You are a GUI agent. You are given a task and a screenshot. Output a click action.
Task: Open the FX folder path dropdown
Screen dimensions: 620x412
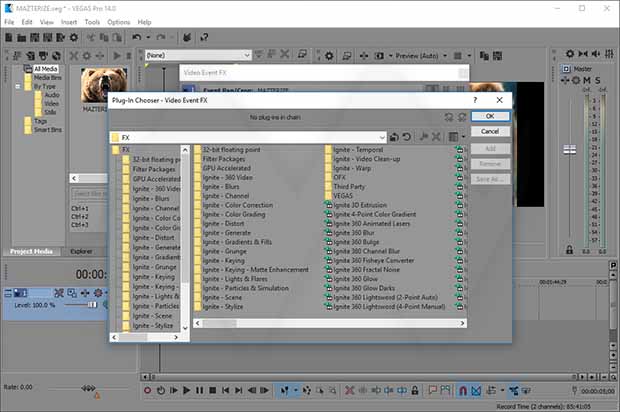[x=382, y=137]
